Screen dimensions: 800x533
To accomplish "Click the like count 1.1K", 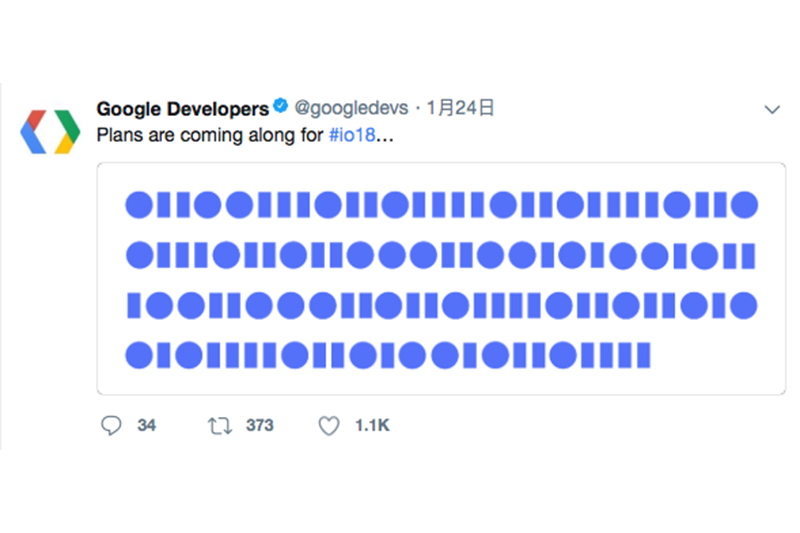I will [372, 426].
